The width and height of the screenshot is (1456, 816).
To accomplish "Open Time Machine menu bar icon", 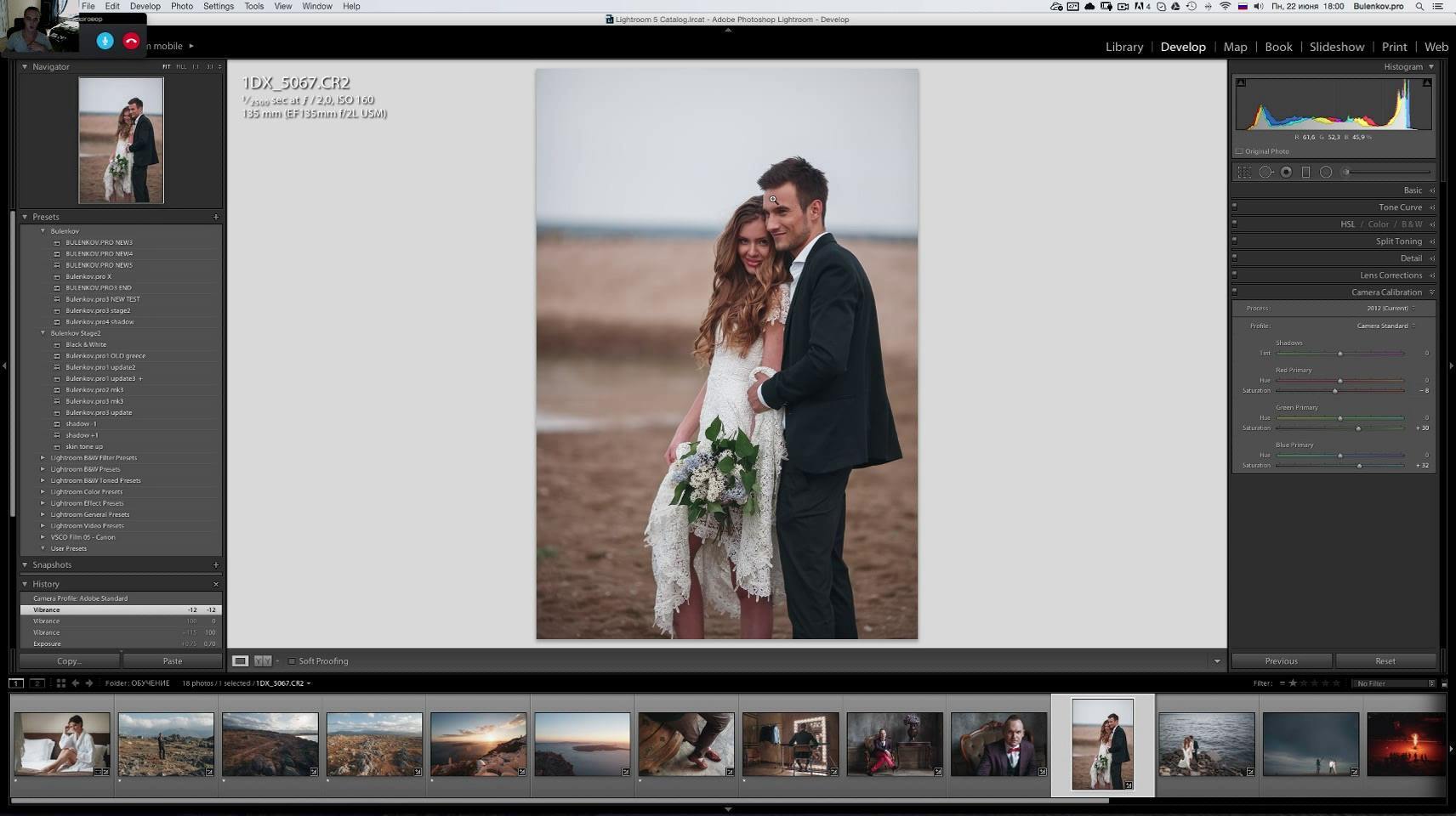I will pyautogui.click(x=1192, y=6).
